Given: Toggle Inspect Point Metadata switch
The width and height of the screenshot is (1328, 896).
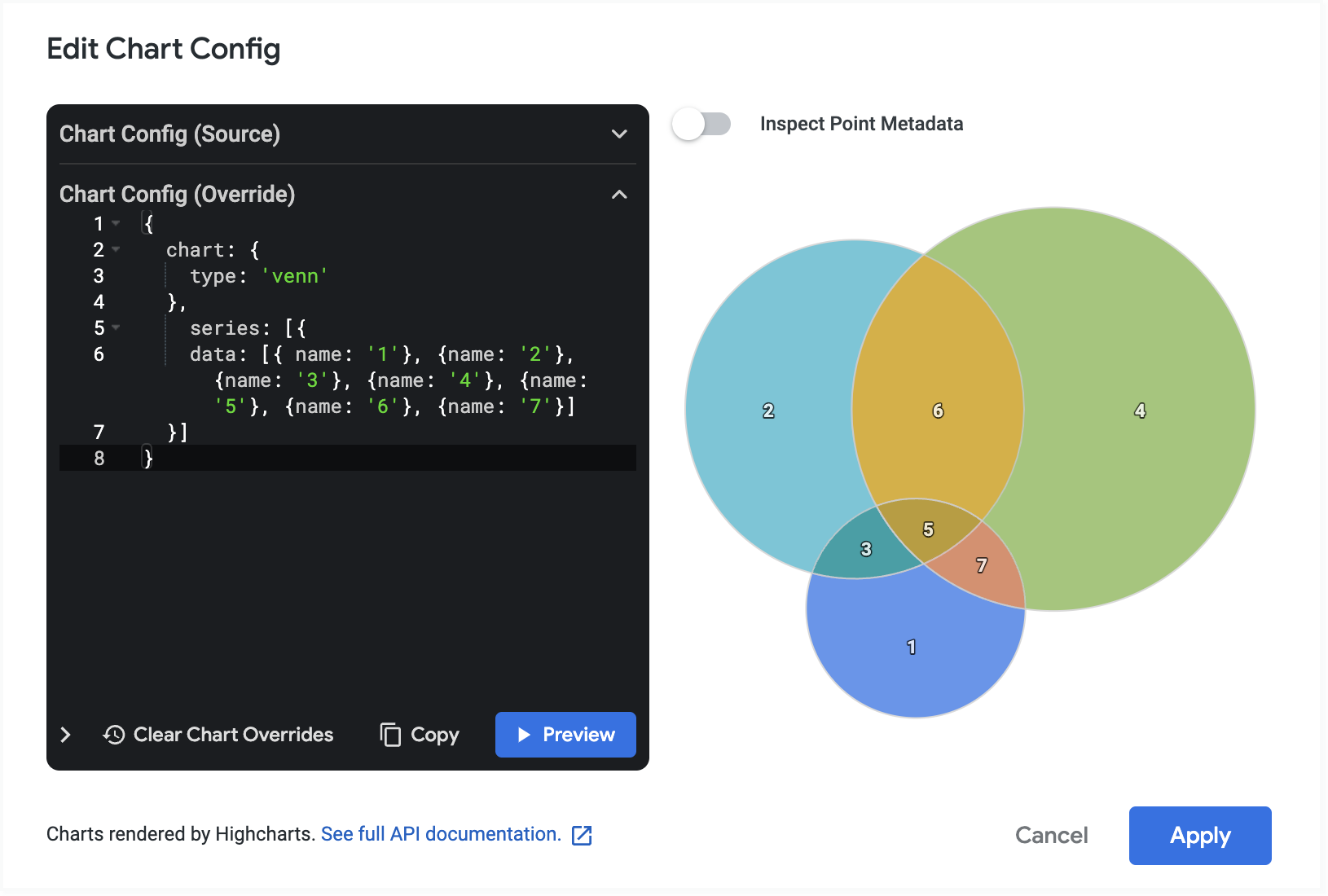Looking at the screenshot, I should 701,124.
